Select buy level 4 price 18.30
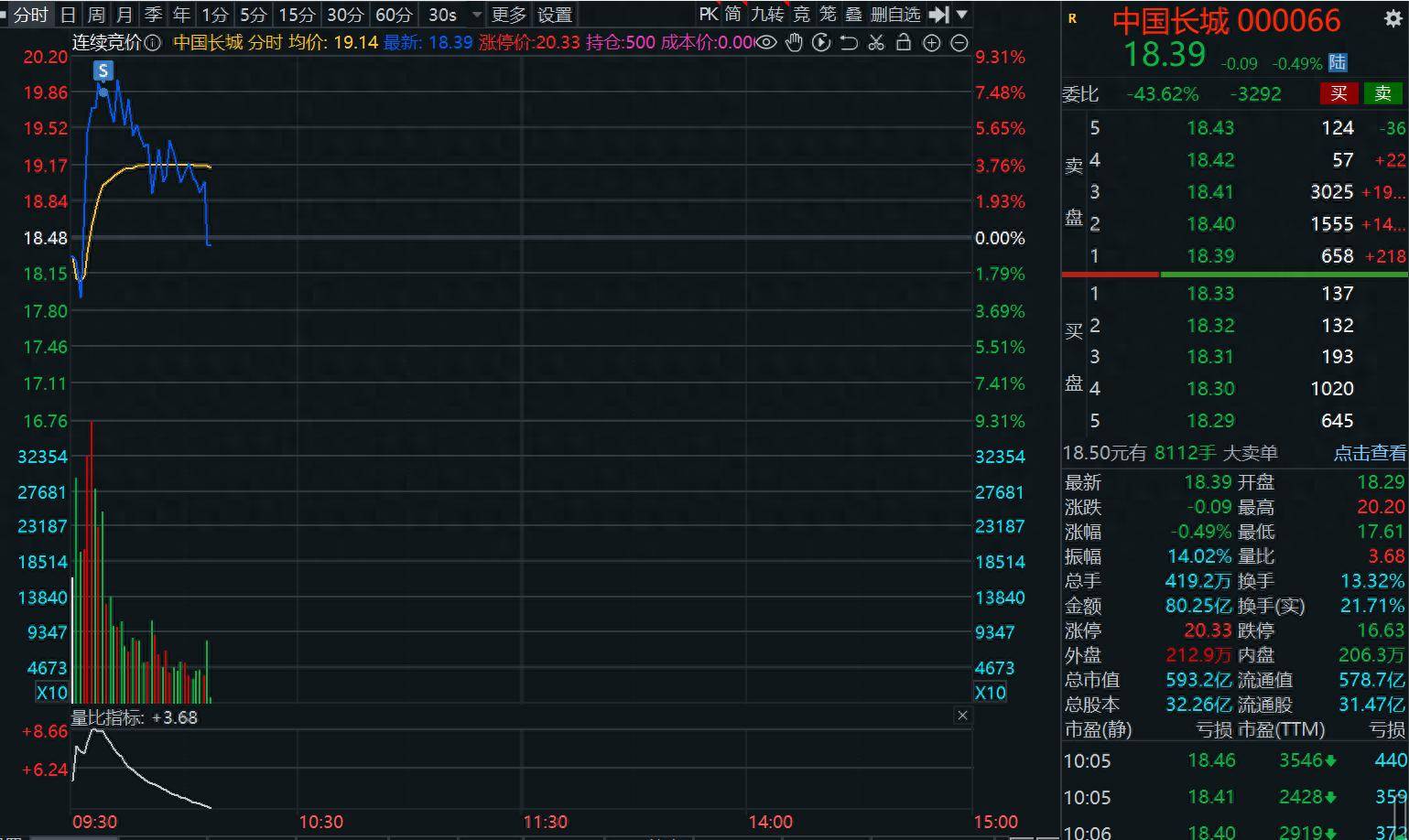Viewport: 1409px width, 840px height. (x=1210, y=389)
